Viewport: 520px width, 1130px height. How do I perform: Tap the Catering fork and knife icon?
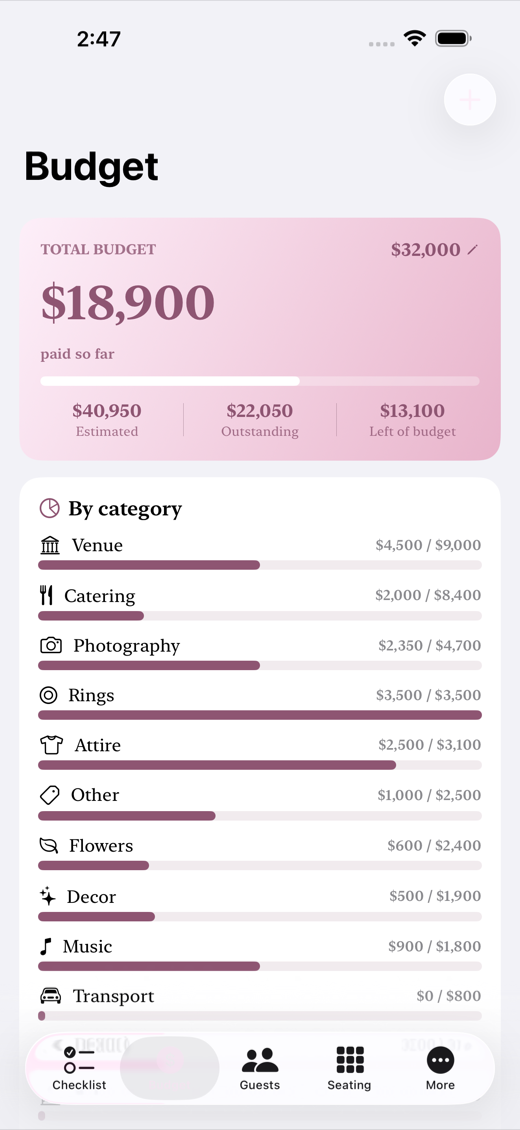point(46,595)
